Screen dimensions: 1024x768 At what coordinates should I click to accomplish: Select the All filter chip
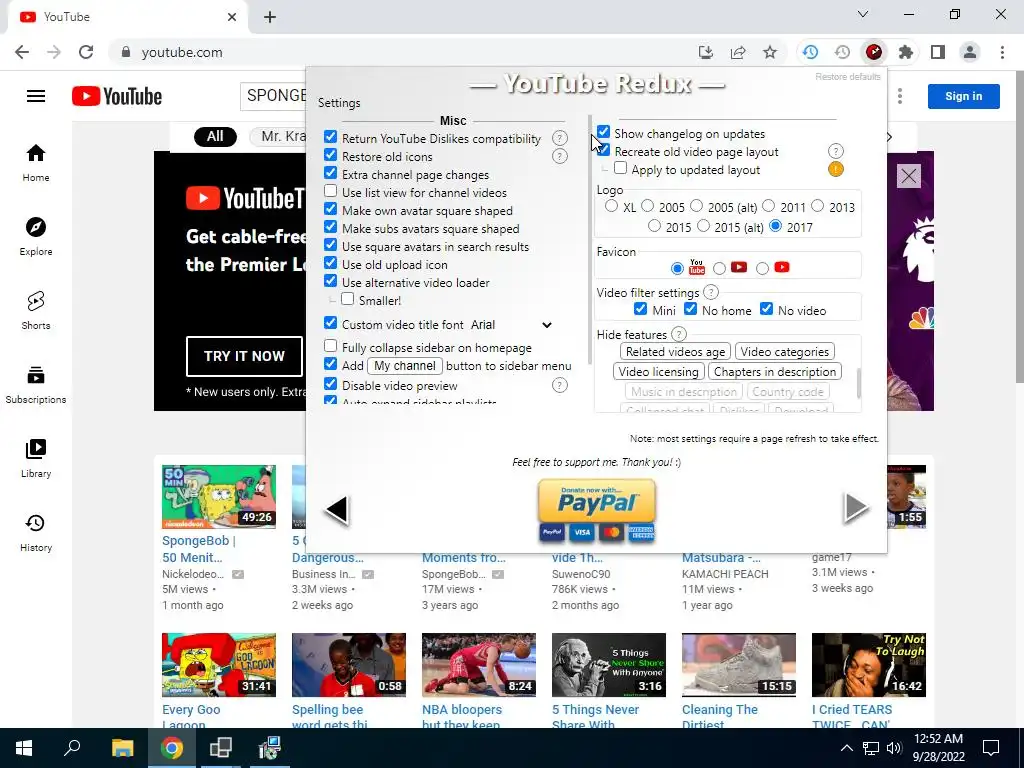tap(215, 136)
